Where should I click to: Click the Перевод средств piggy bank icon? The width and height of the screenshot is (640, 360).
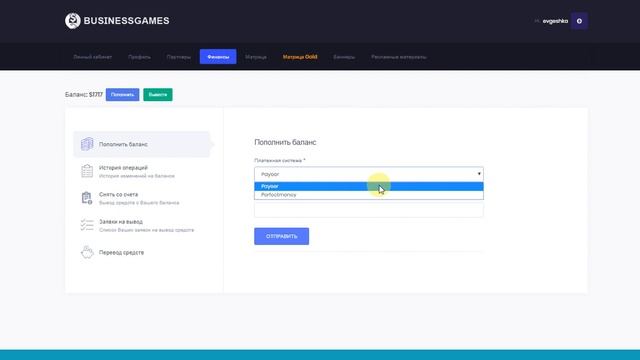pos(87,252)
